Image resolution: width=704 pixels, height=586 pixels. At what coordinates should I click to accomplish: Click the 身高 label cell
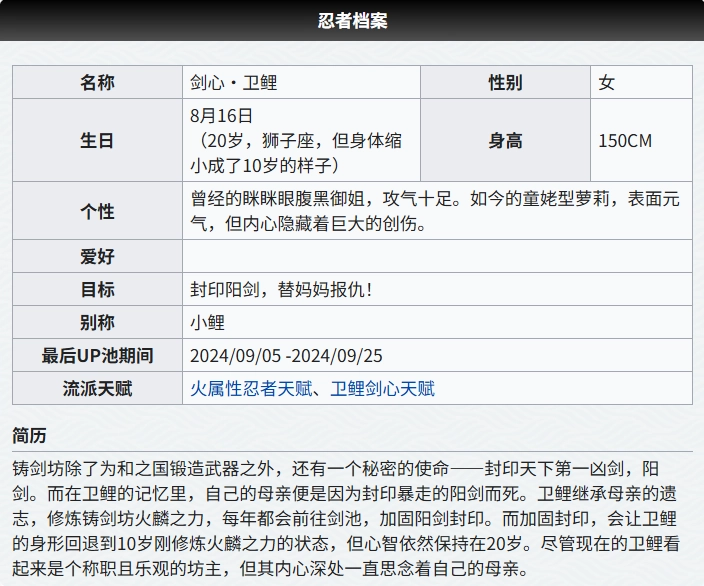[505, 140]
